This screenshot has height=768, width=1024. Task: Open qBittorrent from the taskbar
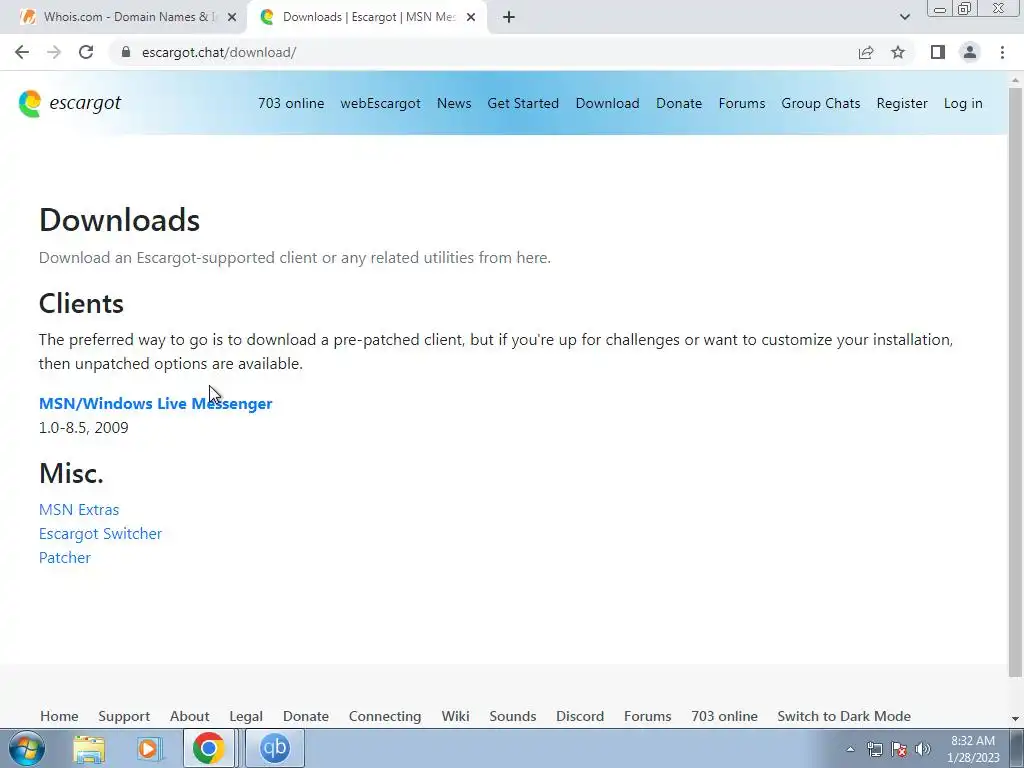pyautogui.click(x=274, y=748)
